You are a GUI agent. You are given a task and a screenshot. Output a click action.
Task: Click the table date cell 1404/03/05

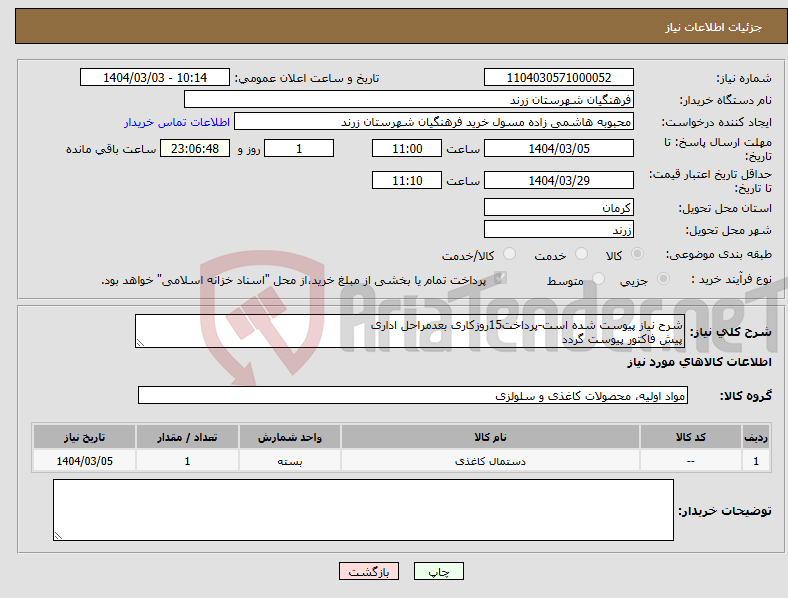point(84,461)
